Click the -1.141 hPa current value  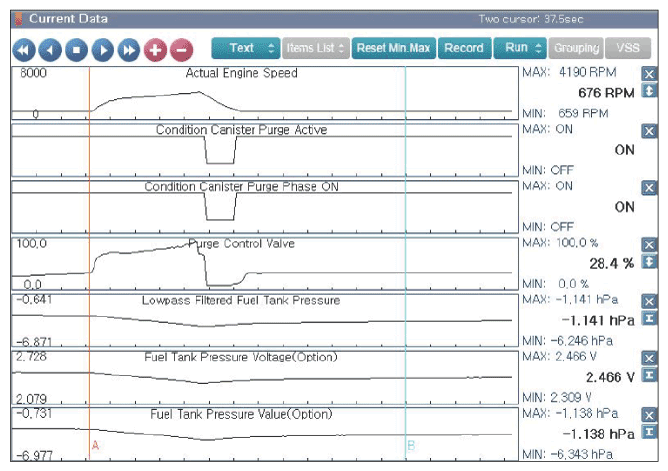(599, 320)
